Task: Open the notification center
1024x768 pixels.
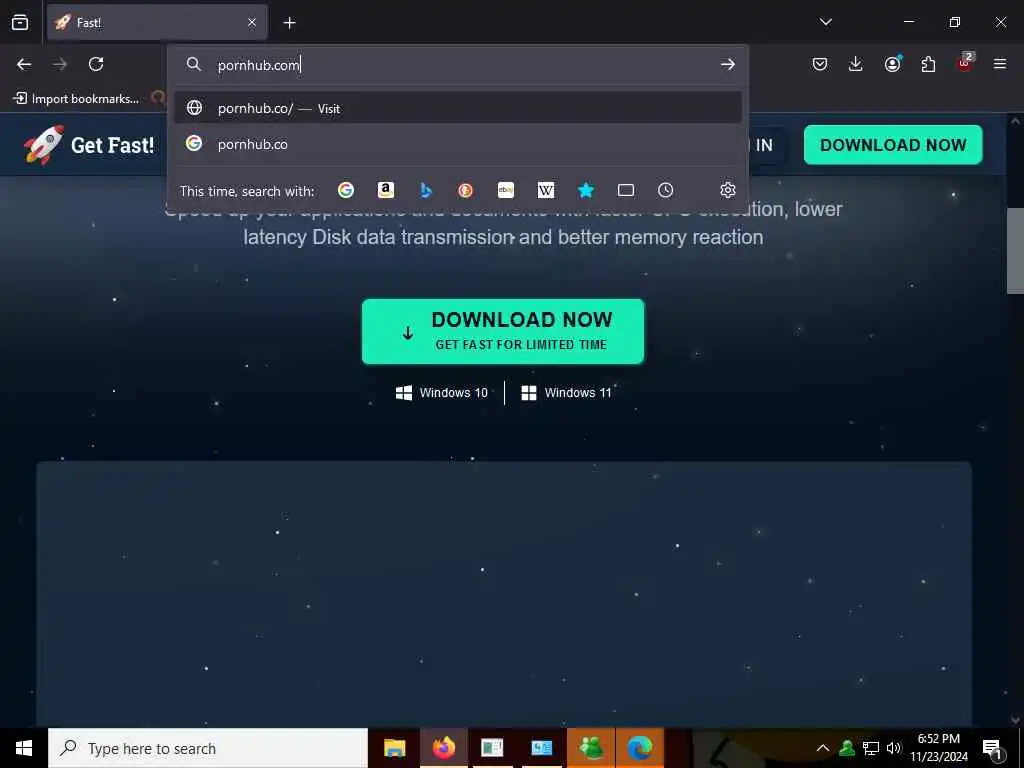Action: pyautogui.click(x=993, y=748)
